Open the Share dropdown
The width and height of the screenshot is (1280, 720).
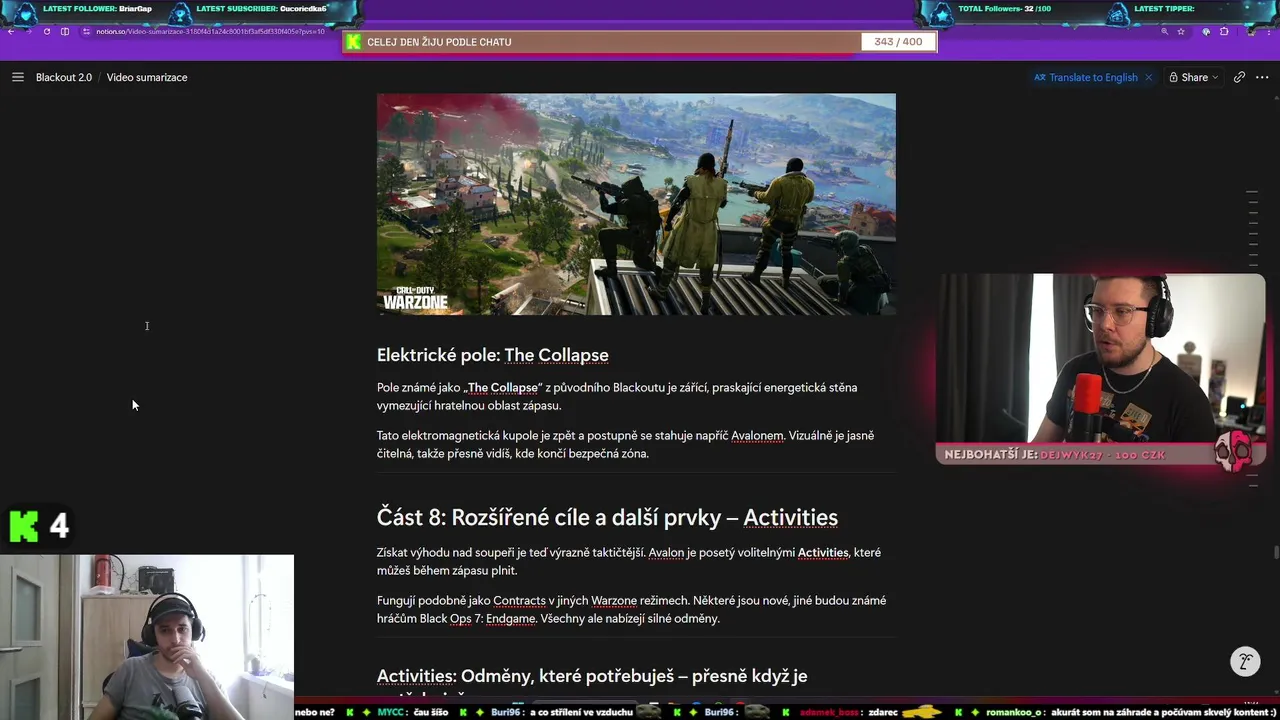click(1194, 77)
